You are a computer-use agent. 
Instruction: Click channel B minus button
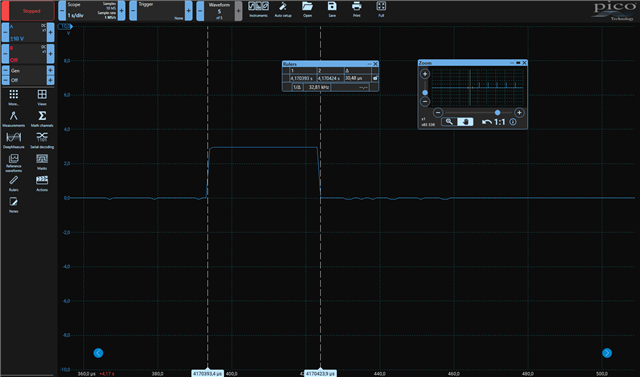point(5,54)
